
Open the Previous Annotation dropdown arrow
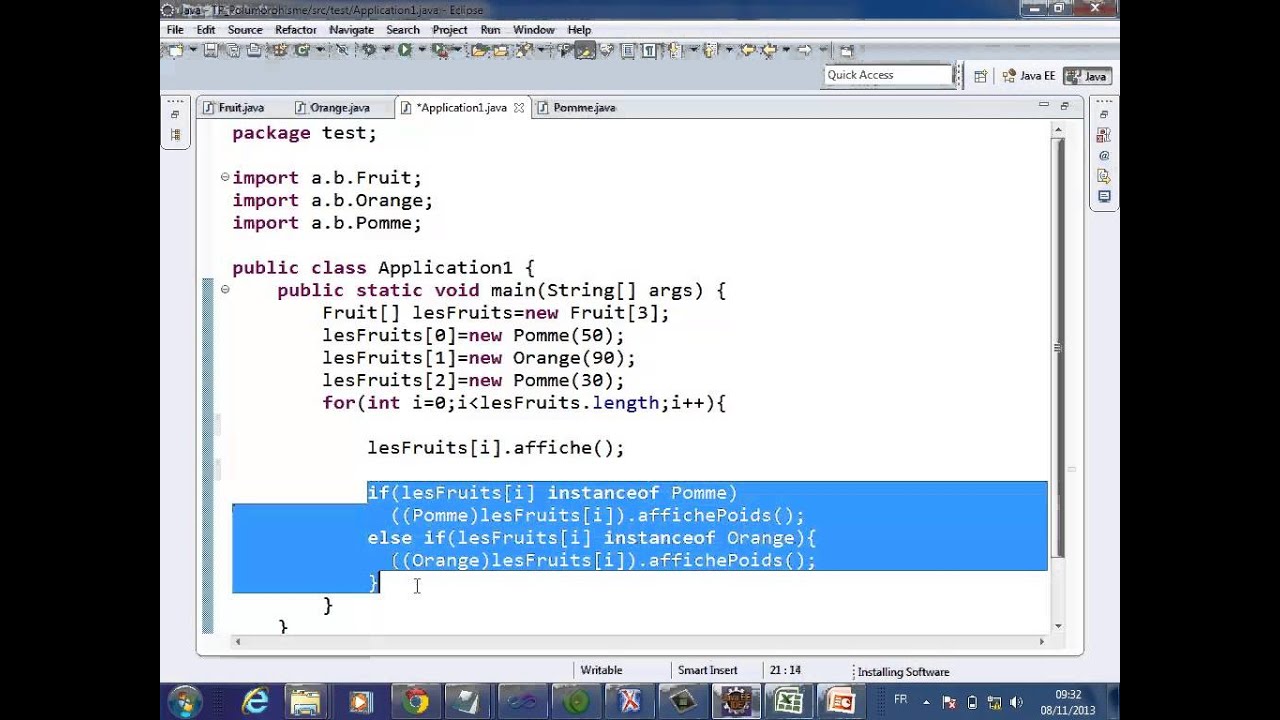pyautogui.click(x=729, y=50)
